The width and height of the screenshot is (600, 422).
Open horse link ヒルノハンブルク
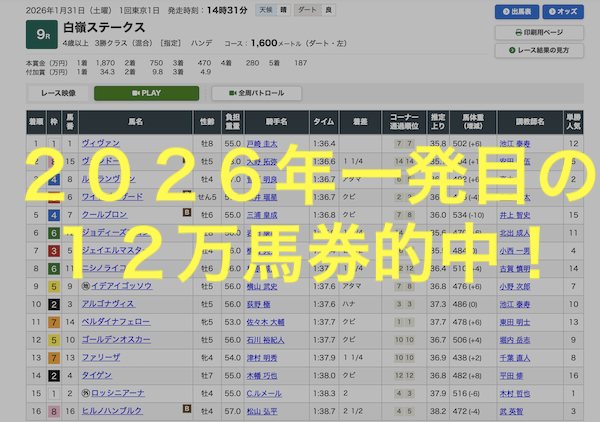(x=112, y=411)
